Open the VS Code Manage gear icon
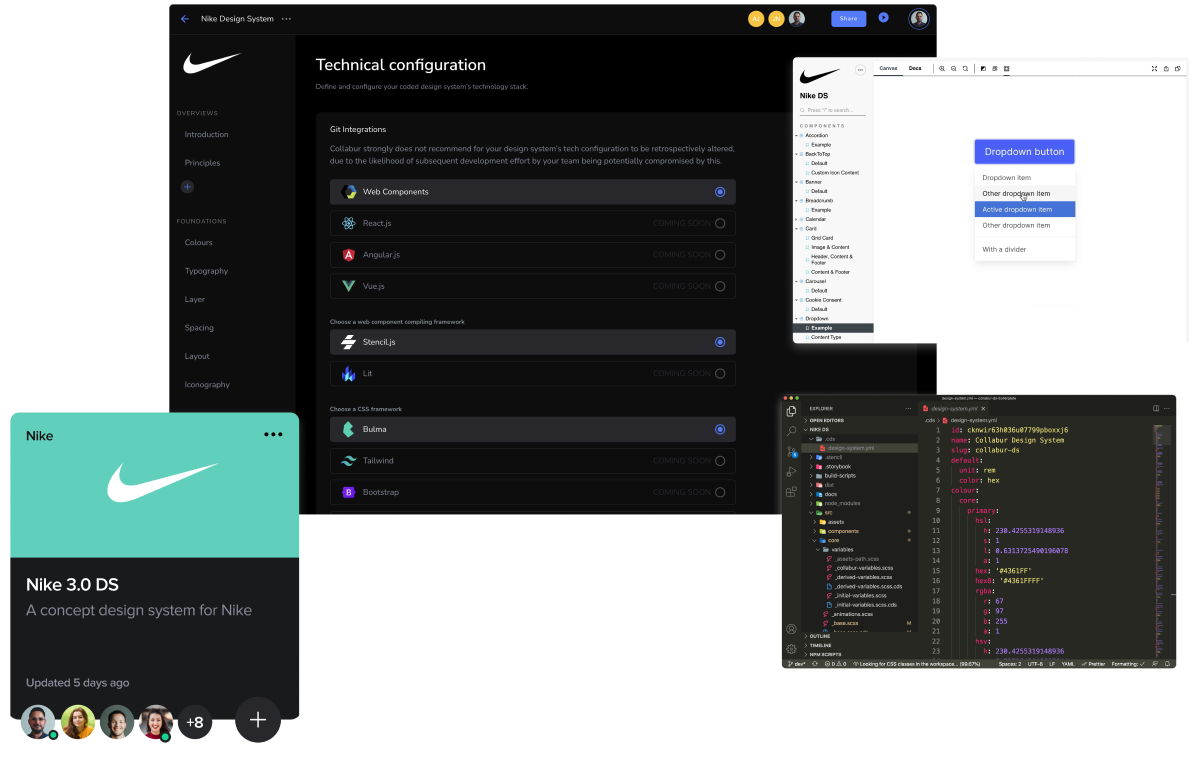1200x757 pixels. 791,649
